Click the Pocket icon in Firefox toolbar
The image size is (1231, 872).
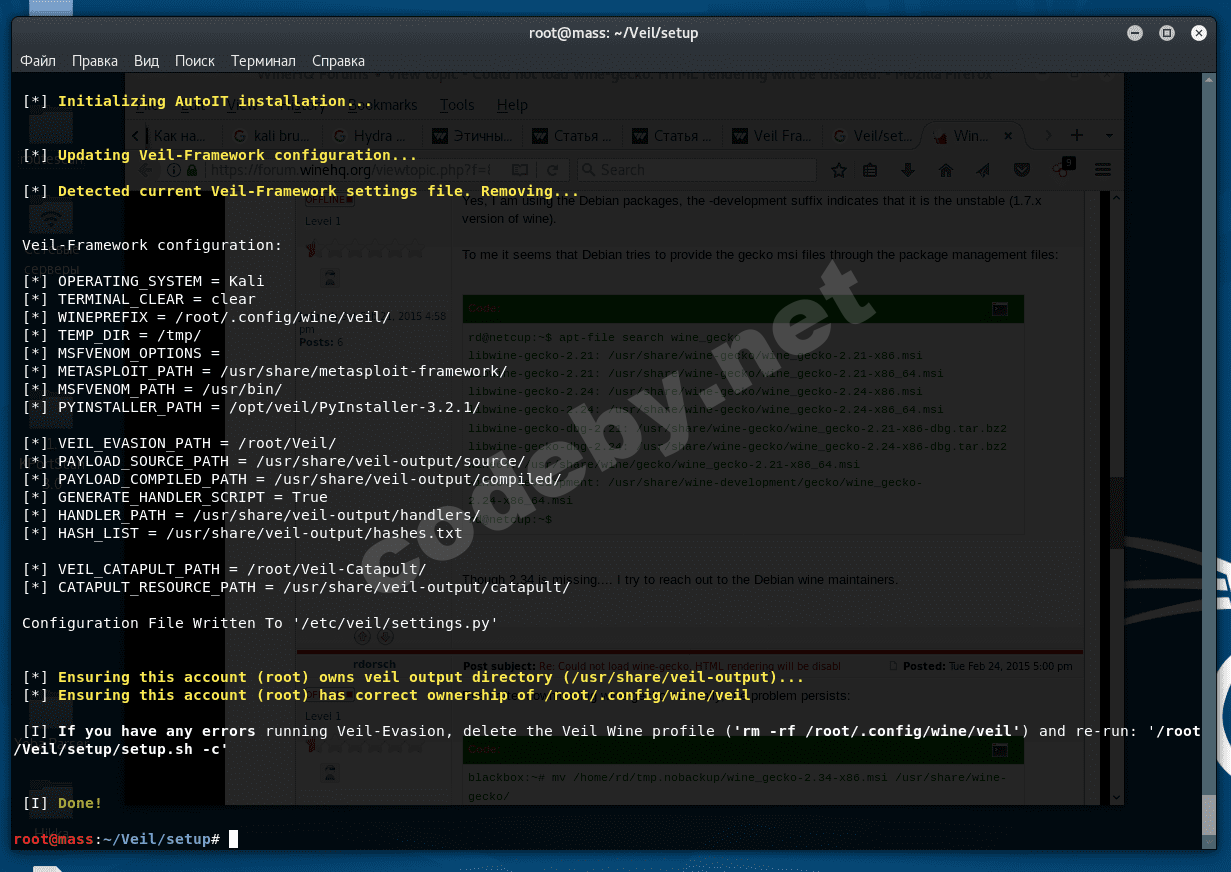(1021, 170)
